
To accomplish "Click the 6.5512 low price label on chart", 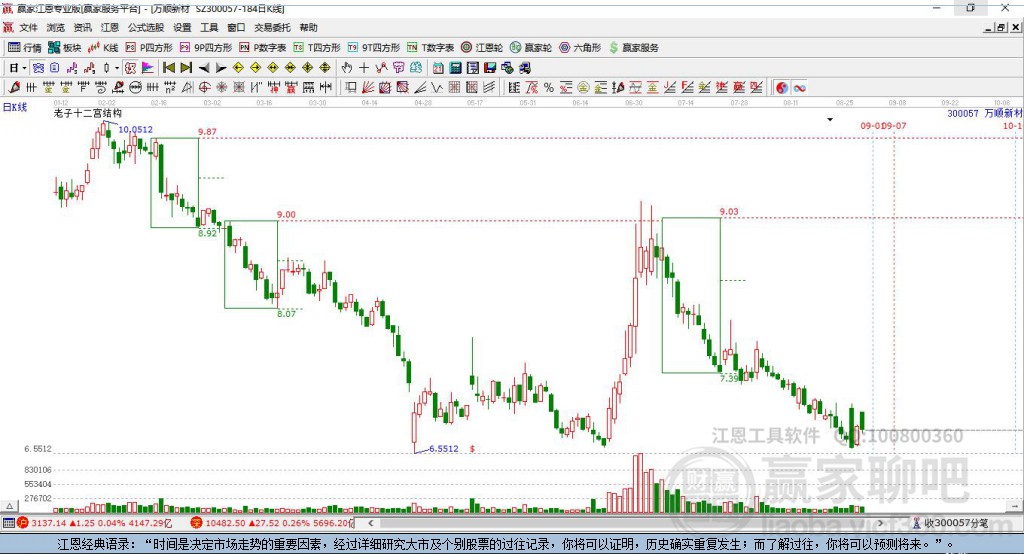I will (x=444, y=449).
